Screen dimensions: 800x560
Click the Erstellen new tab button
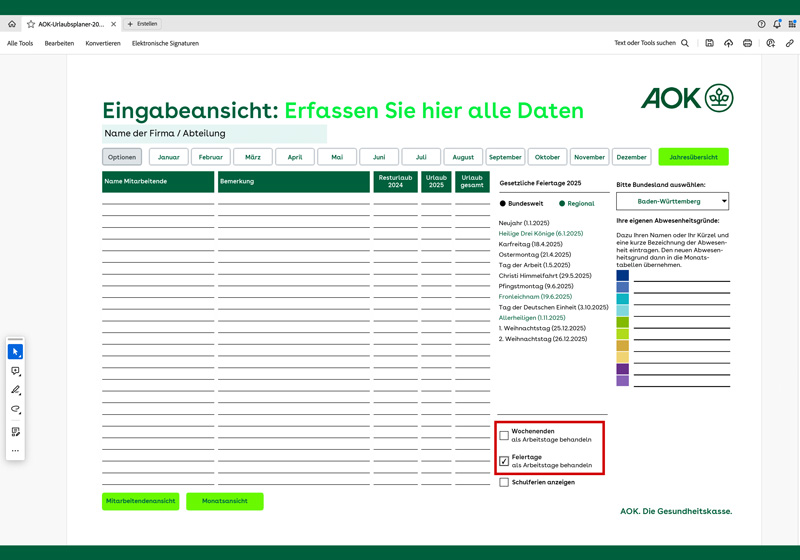(x=142, y=24)
